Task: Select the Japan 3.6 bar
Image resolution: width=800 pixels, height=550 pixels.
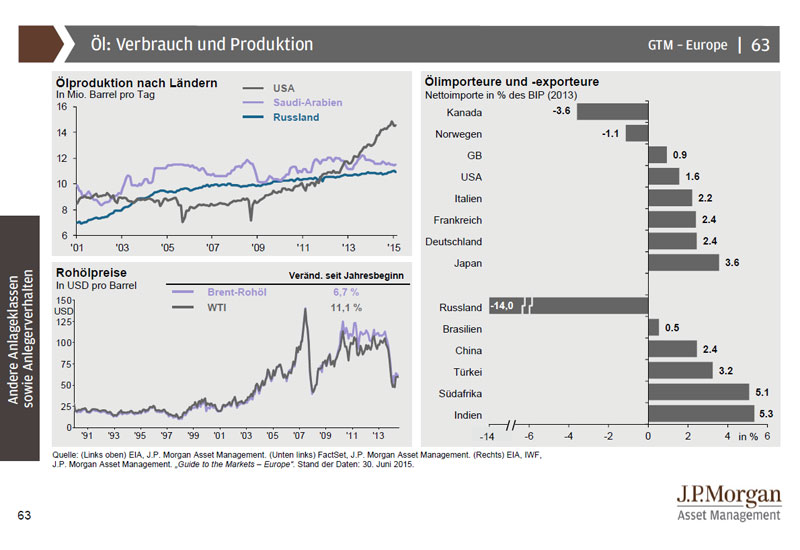Action: pyautogui.click(x=683, y=263)
